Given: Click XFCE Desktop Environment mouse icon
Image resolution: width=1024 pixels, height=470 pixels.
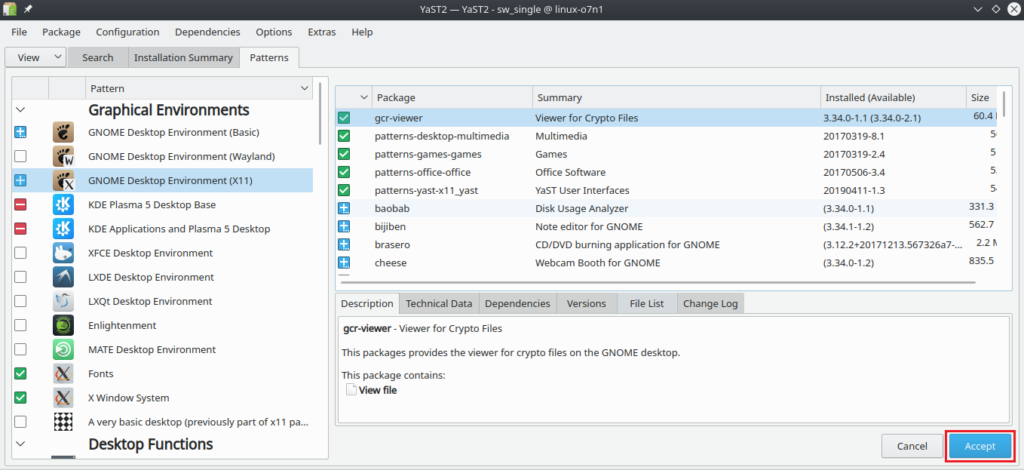Looking at the screenshot, I should point(63,253).
